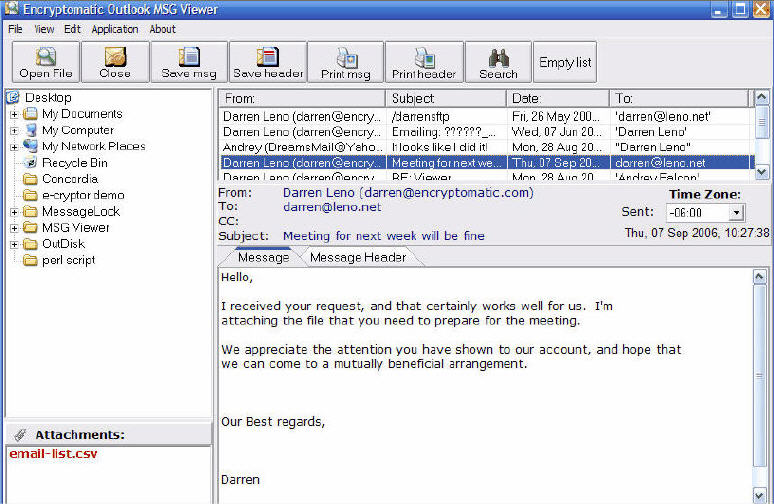Select the My Computer icon

coord(31,130)
